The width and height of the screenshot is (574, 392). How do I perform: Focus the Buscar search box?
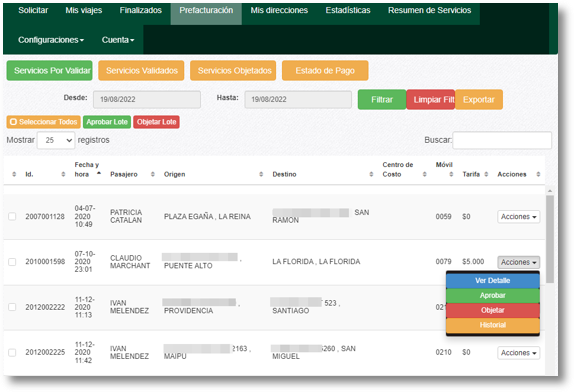(x=502, y=140)
